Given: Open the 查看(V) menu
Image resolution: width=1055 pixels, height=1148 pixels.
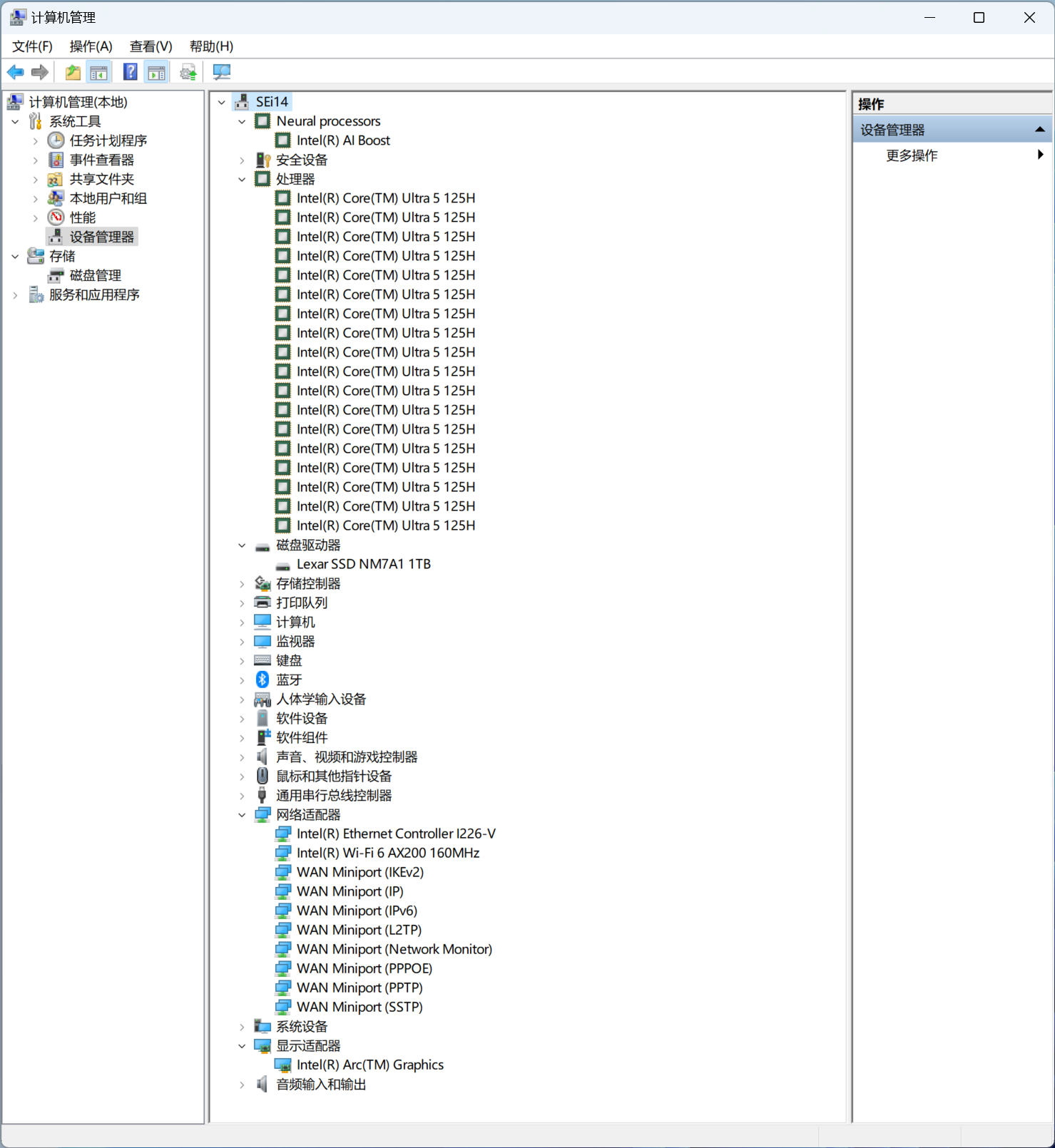Looking at the screenshot, I should pos(151,46).
